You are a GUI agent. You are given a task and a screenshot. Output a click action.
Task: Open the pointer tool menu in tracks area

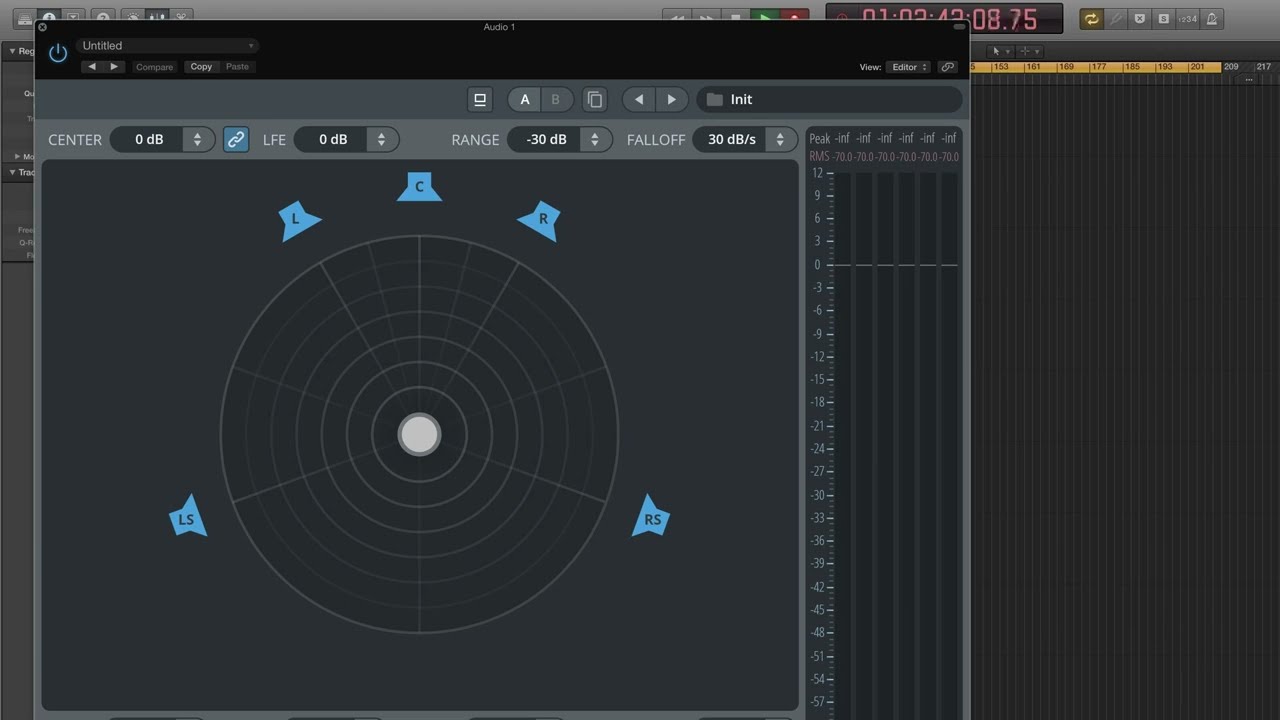point(1001,51)
